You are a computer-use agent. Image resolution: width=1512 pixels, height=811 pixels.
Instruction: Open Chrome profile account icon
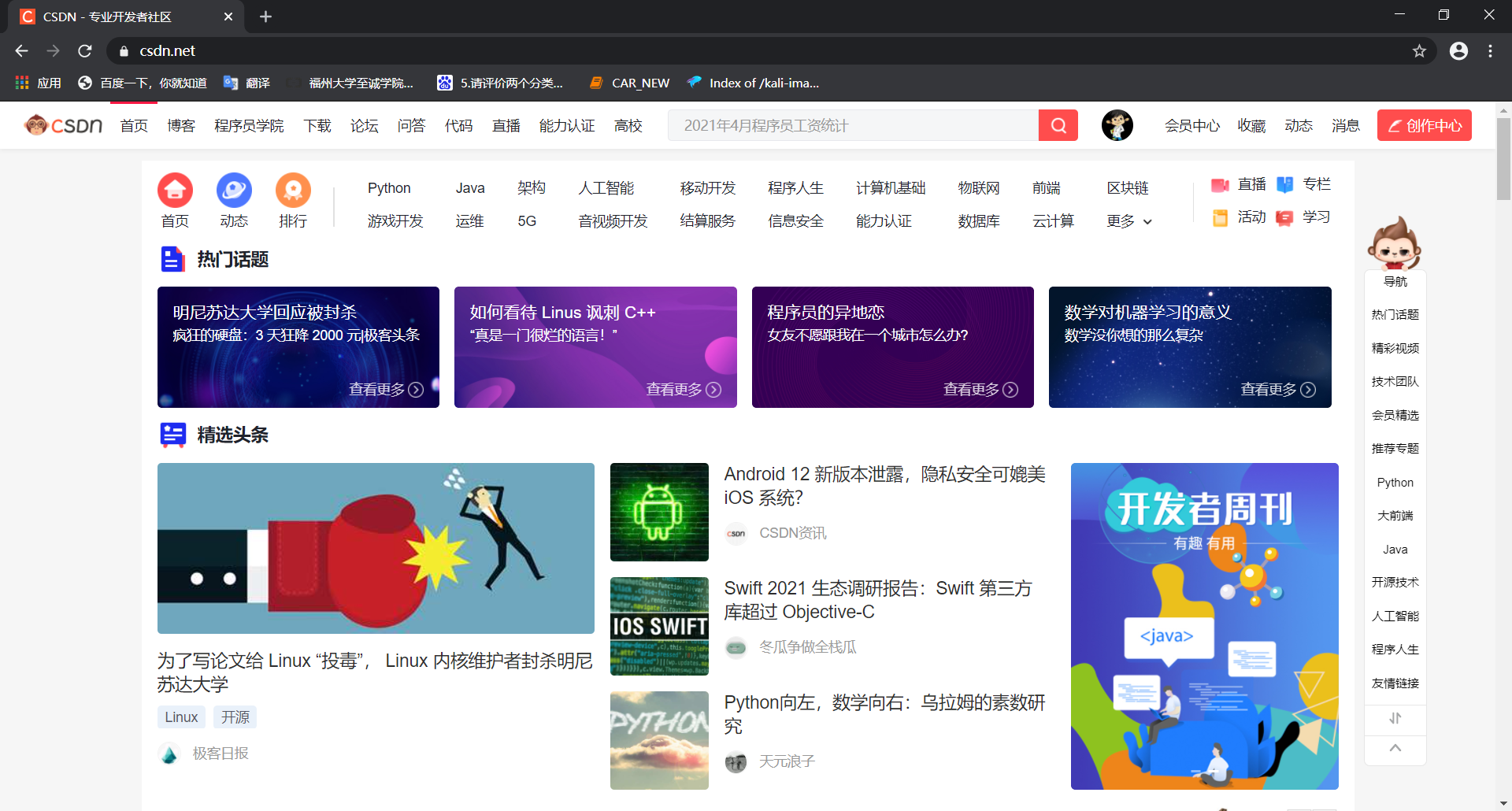(1458, 51)
